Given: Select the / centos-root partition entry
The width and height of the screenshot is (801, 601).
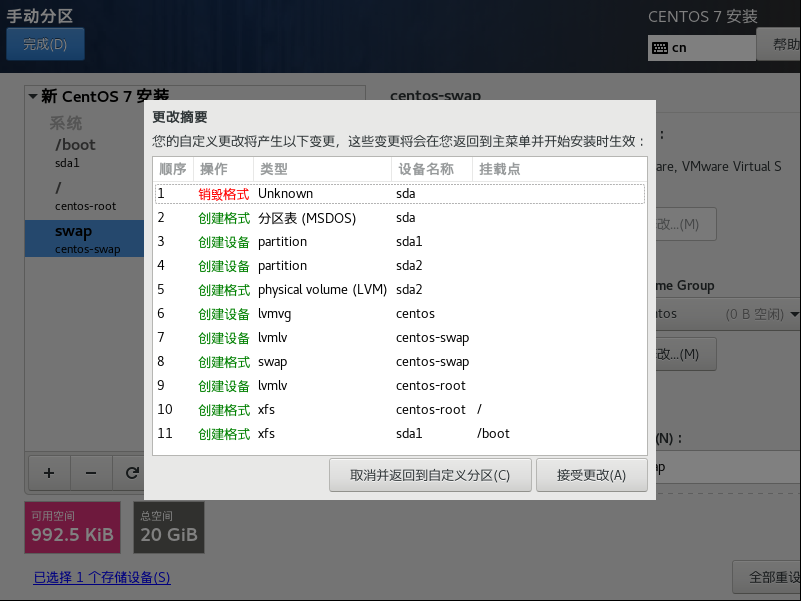Looking at the screenshot, I should coord(85,197).
